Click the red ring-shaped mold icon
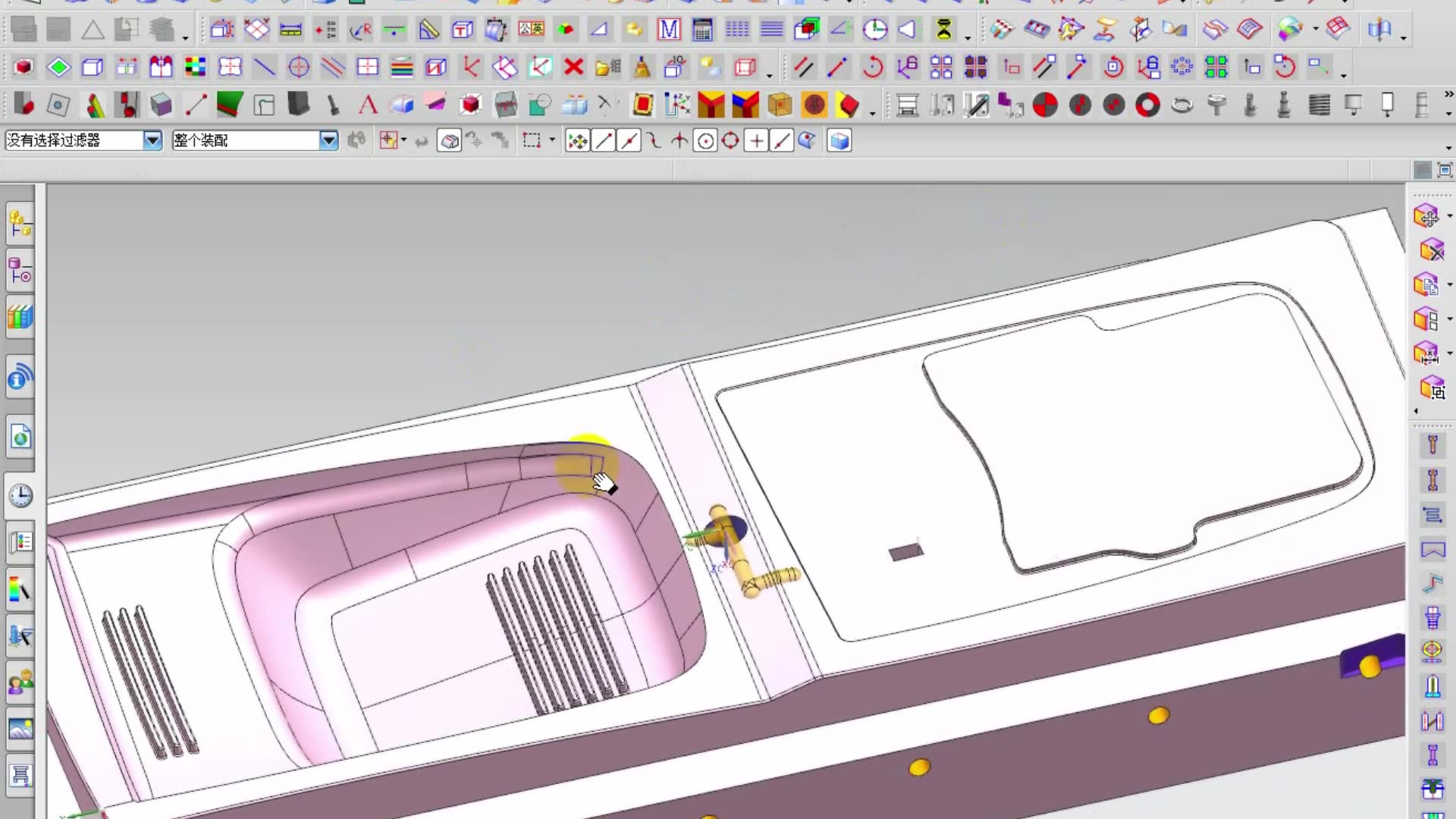The height and width of the screenshot is (819, 1456). tap(1147, 105)
